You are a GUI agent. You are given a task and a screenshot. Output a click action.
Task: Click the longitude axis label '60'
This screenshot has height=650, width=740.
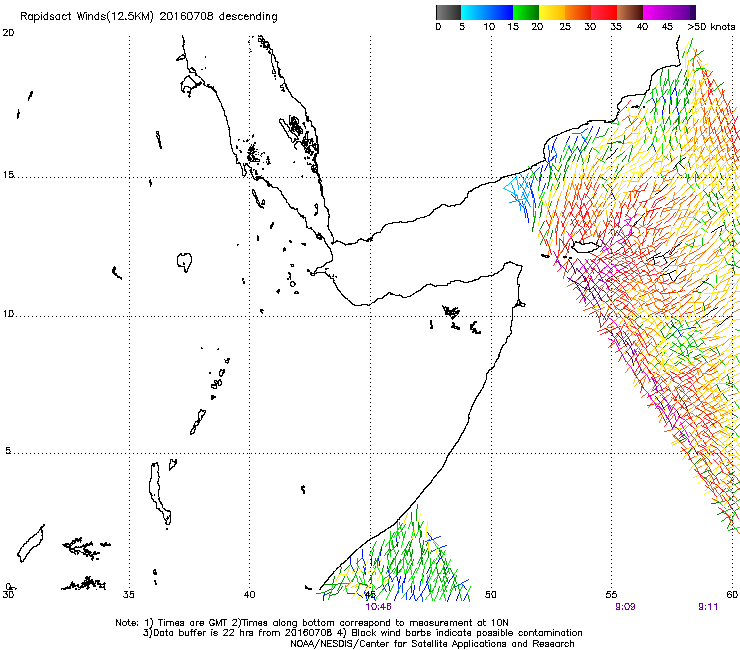click(732, 594)
